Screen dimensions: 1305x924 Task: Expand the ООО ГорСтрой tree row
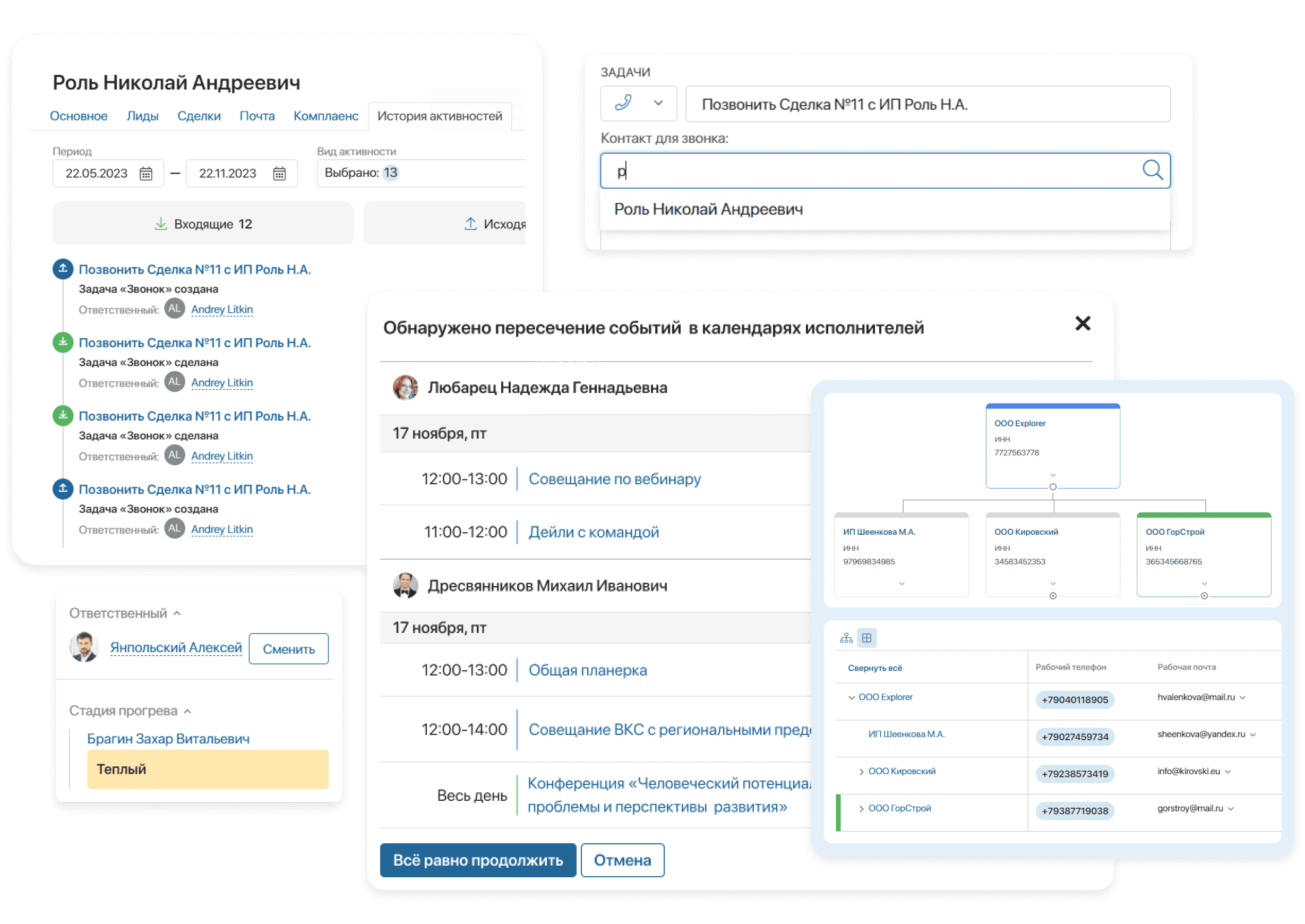[x=861, y=808]
